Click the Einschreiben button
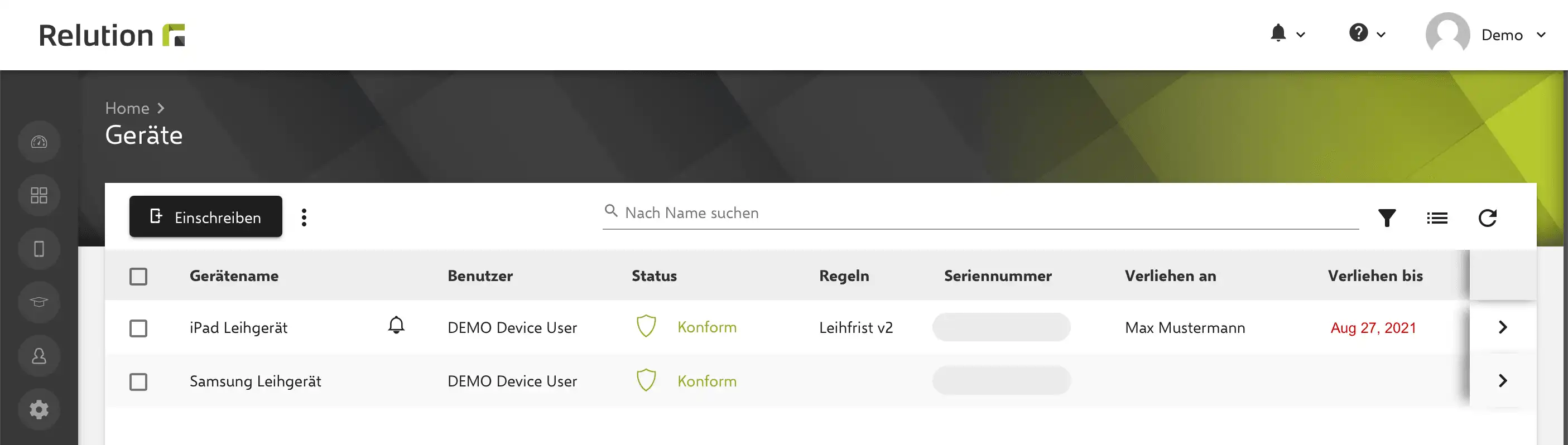The height and width of the screenshot is (445, 1568). pyautogui.click(x=206, y=216)
